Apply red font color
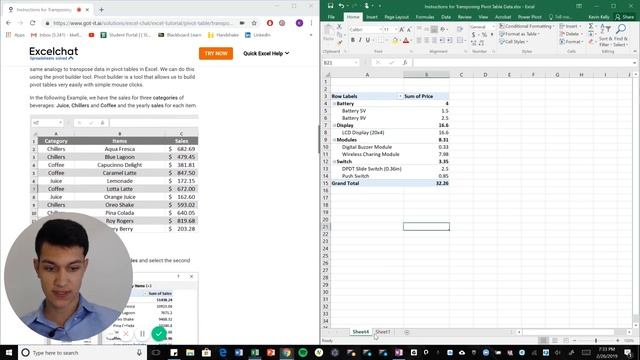 point(406,40)
